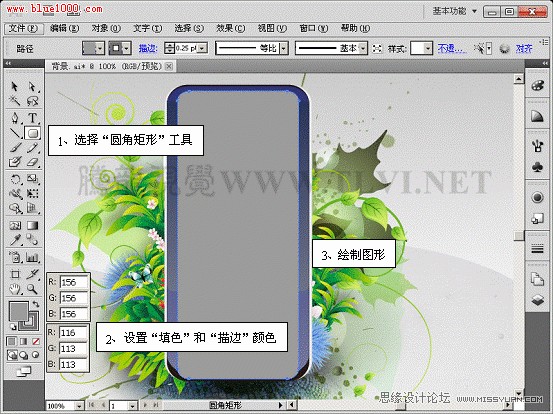
Task: Open the 编辑(E) menu
Action: coord(65,29)
